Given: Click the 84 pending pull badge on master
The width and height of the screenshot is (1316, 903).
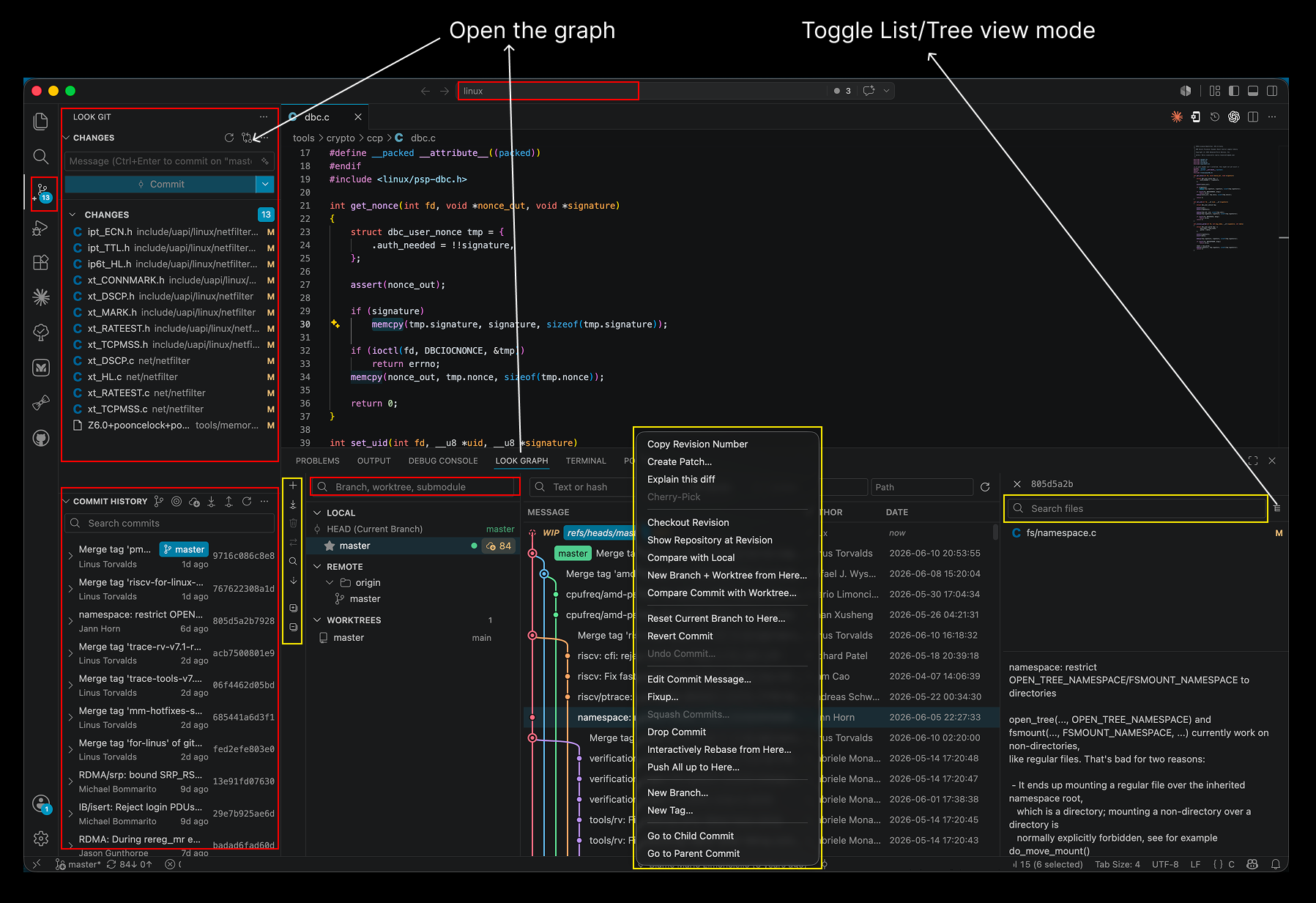Looking at the screenshot, I should coord(499,546).
